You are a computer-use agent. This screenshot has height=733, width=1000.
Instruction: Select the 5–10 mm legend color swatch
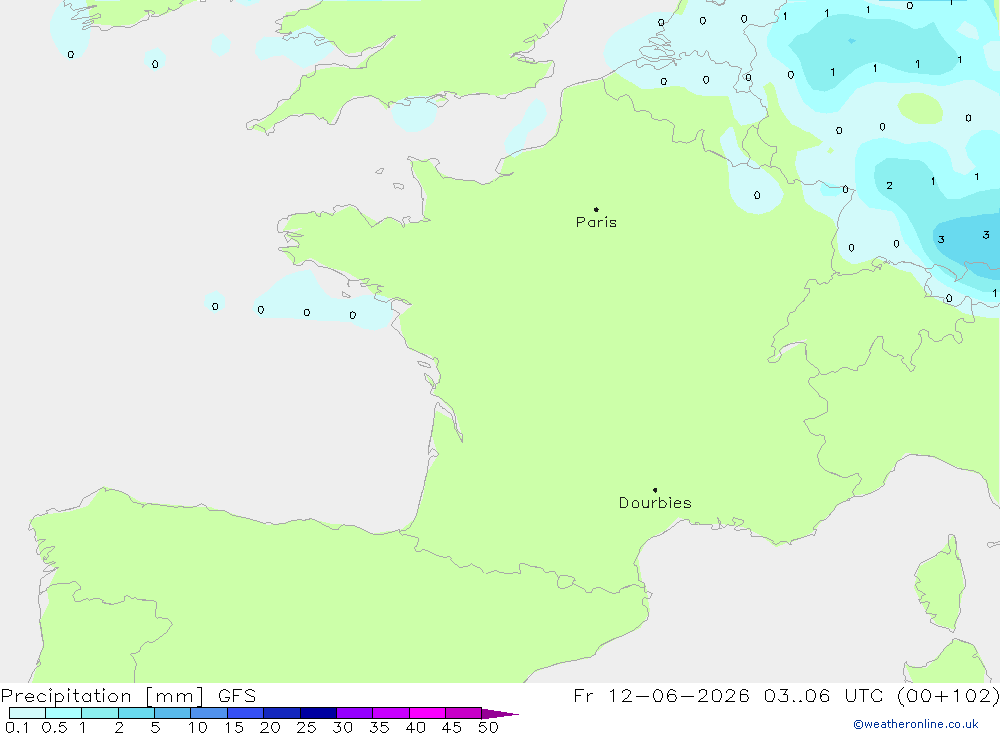[173, 713]
